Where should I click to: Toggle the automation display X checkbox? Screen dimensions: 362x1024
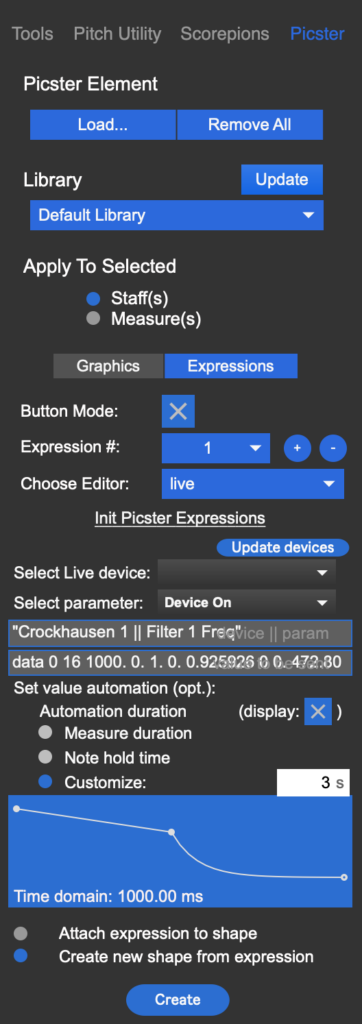pyautogui.click(x=318, y=711)
